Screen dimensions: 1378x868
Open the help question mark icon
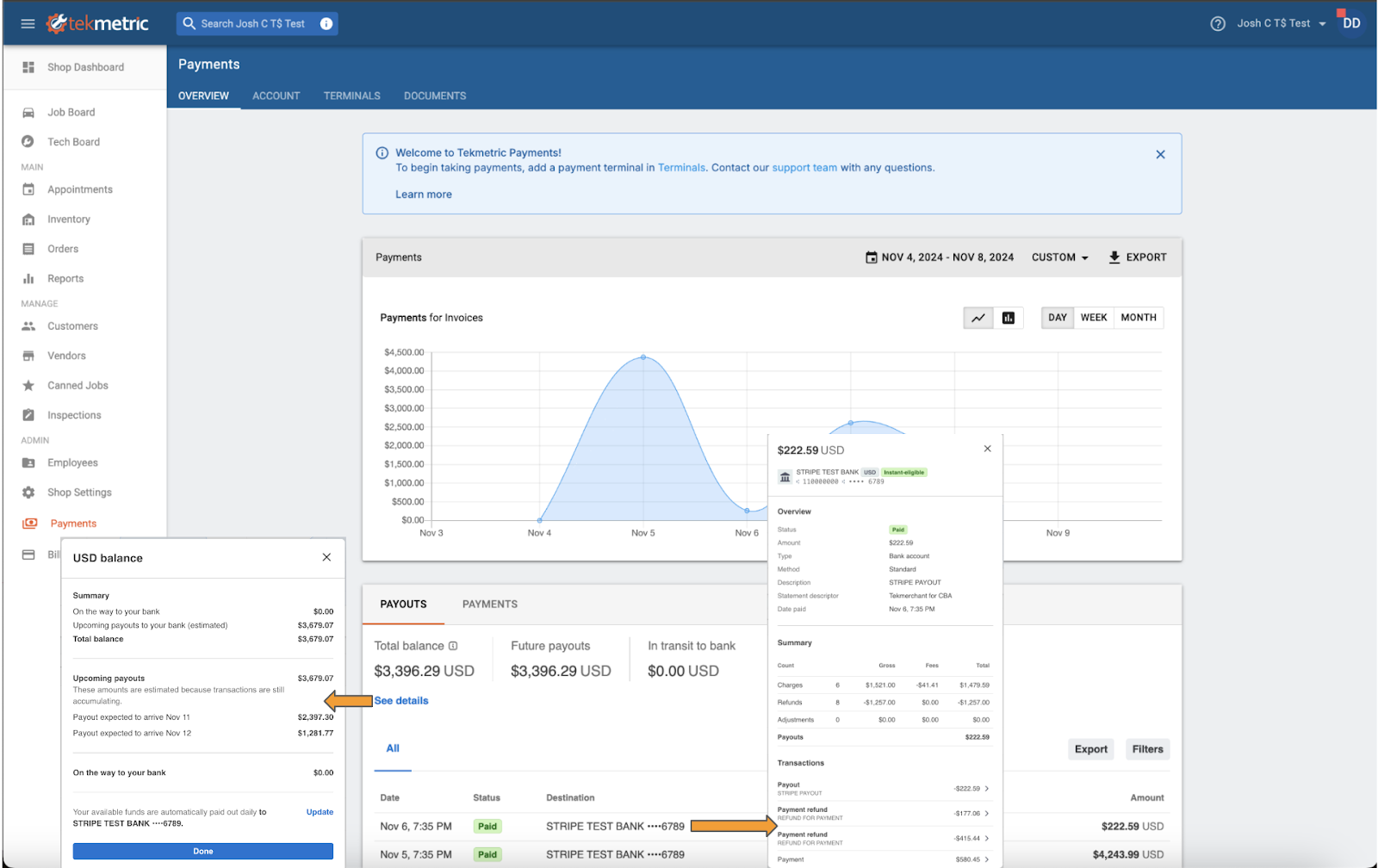click(1218, 23)
